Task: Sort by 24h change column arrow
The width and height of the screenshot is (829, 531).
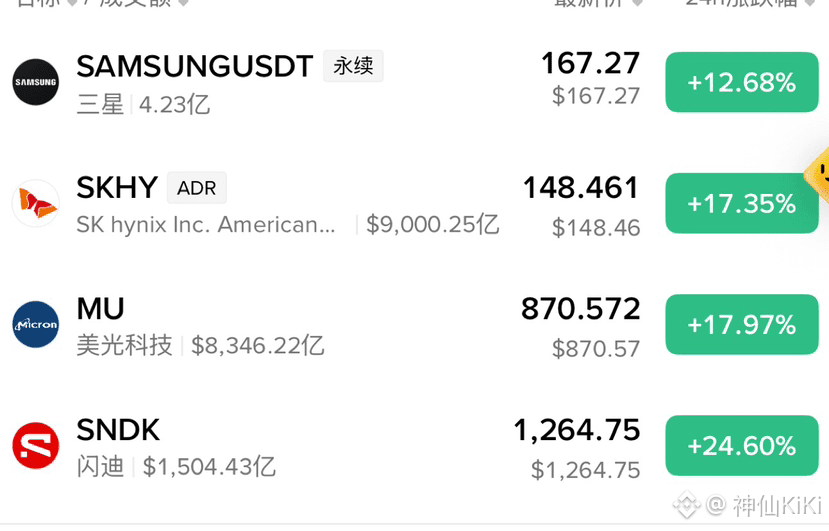Action: coord(808,3)
